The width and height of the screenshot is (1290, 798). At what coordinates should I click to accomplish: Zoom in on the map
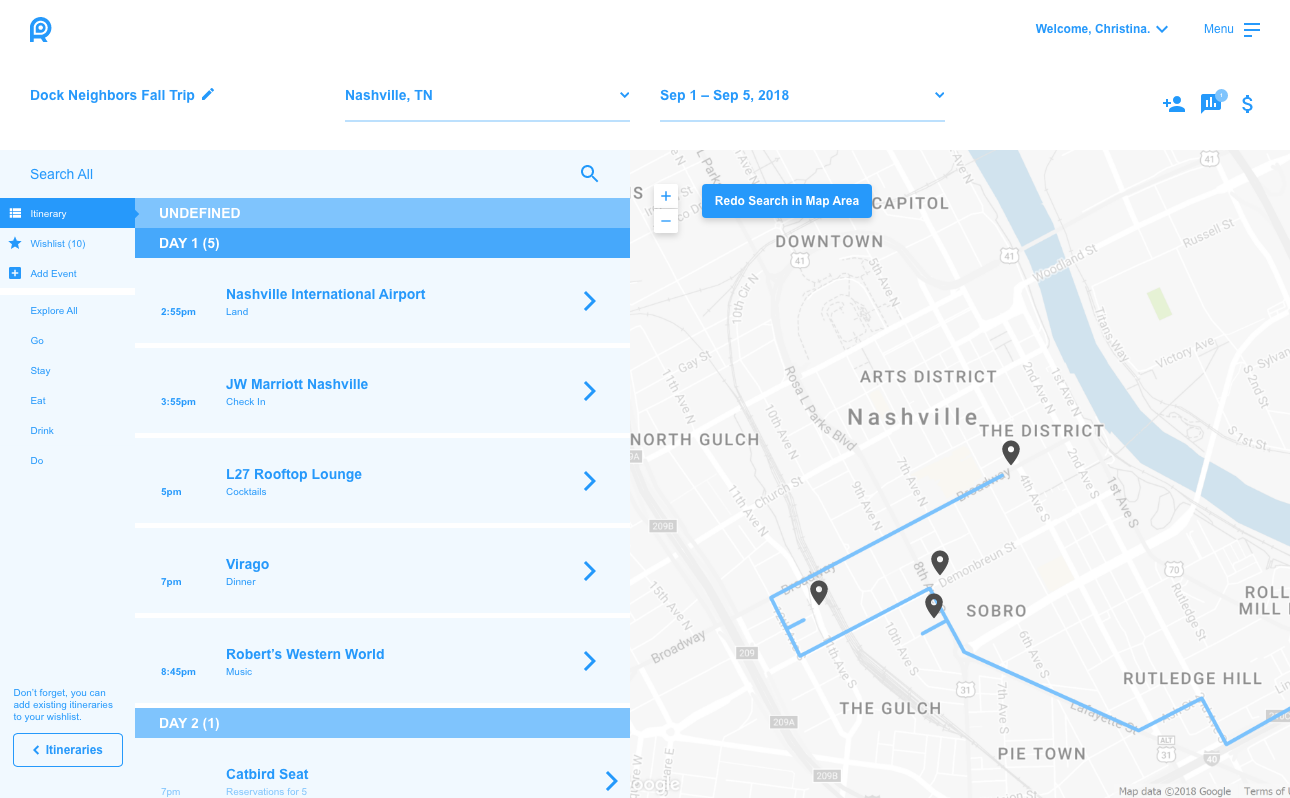click(666, 196)
